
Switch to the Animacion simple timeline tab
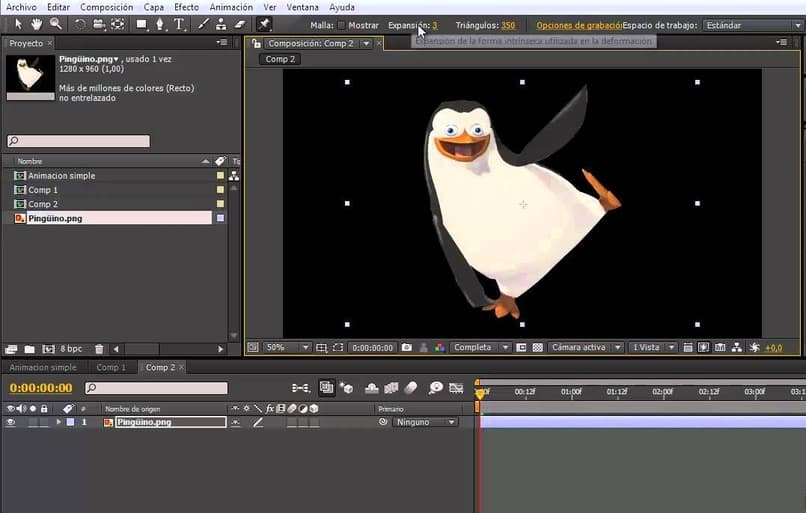(43, 367)
